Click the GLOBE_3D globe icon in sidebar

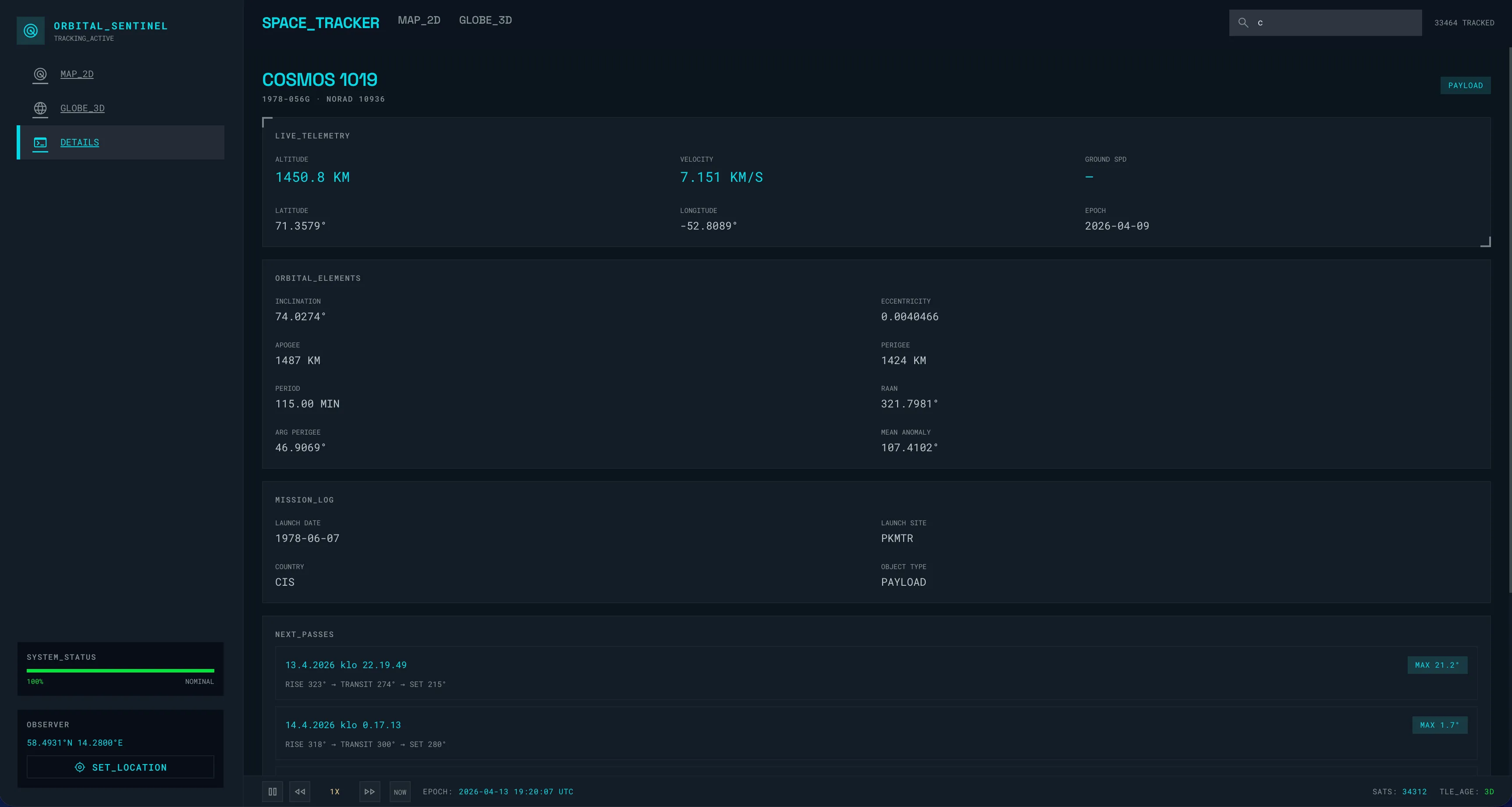[x=40, y=108]
